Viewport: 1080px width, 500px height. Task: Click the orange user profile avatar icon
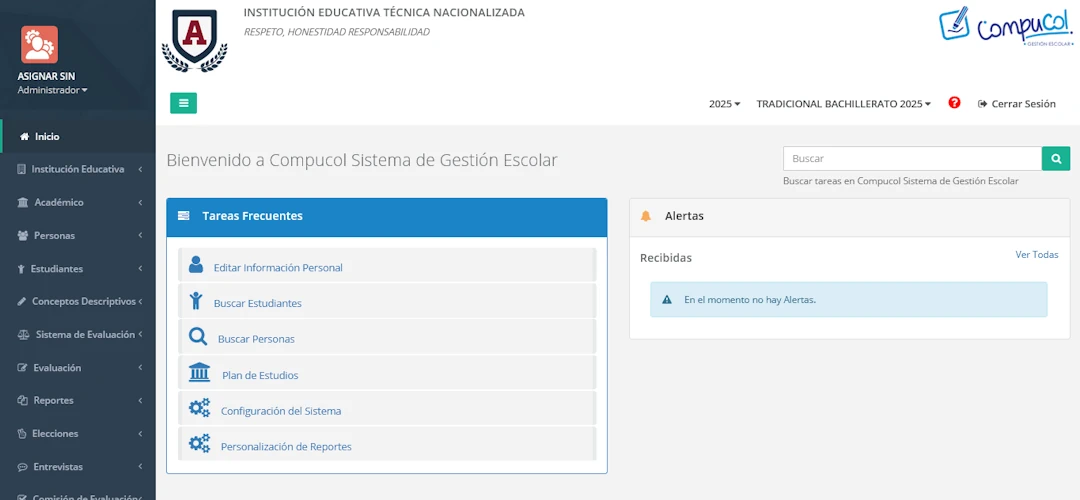pyautogui.click(x=39, y=44)
